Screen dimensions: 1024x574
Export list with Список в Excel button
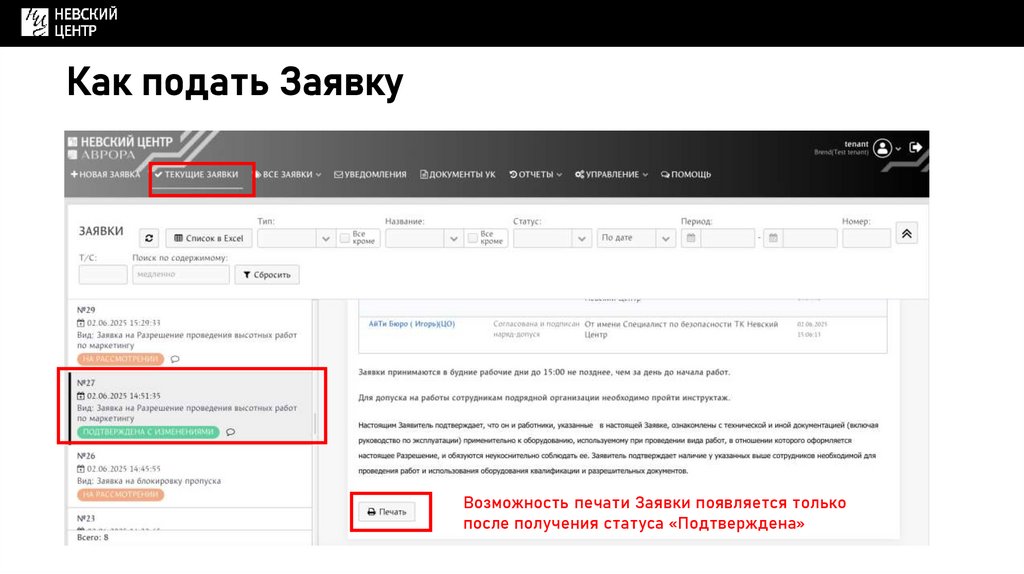pyautogui.click(x=209, y=238)
